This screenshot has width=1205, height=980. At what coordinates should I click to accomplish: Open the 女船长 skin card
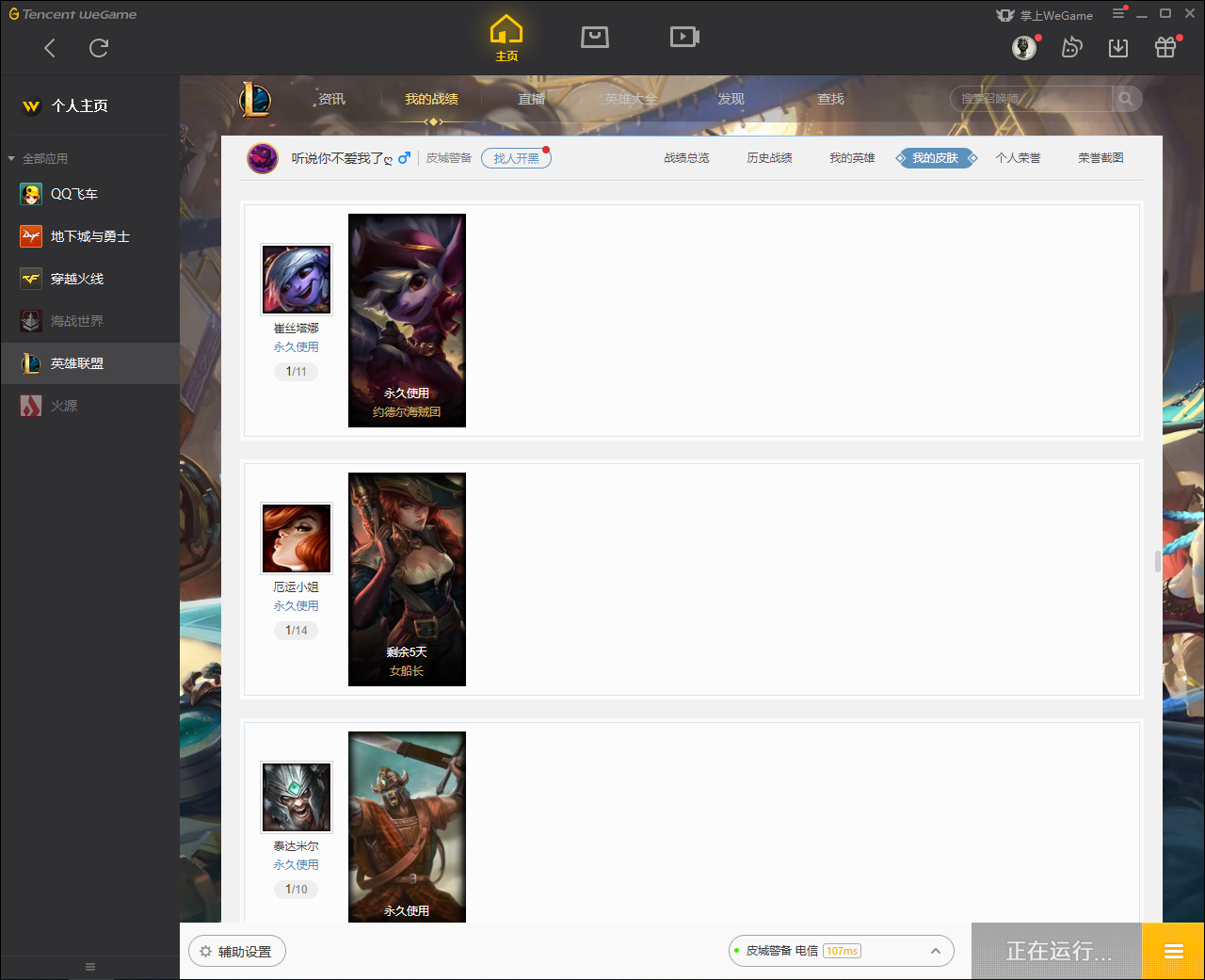(x=407, y=579)
